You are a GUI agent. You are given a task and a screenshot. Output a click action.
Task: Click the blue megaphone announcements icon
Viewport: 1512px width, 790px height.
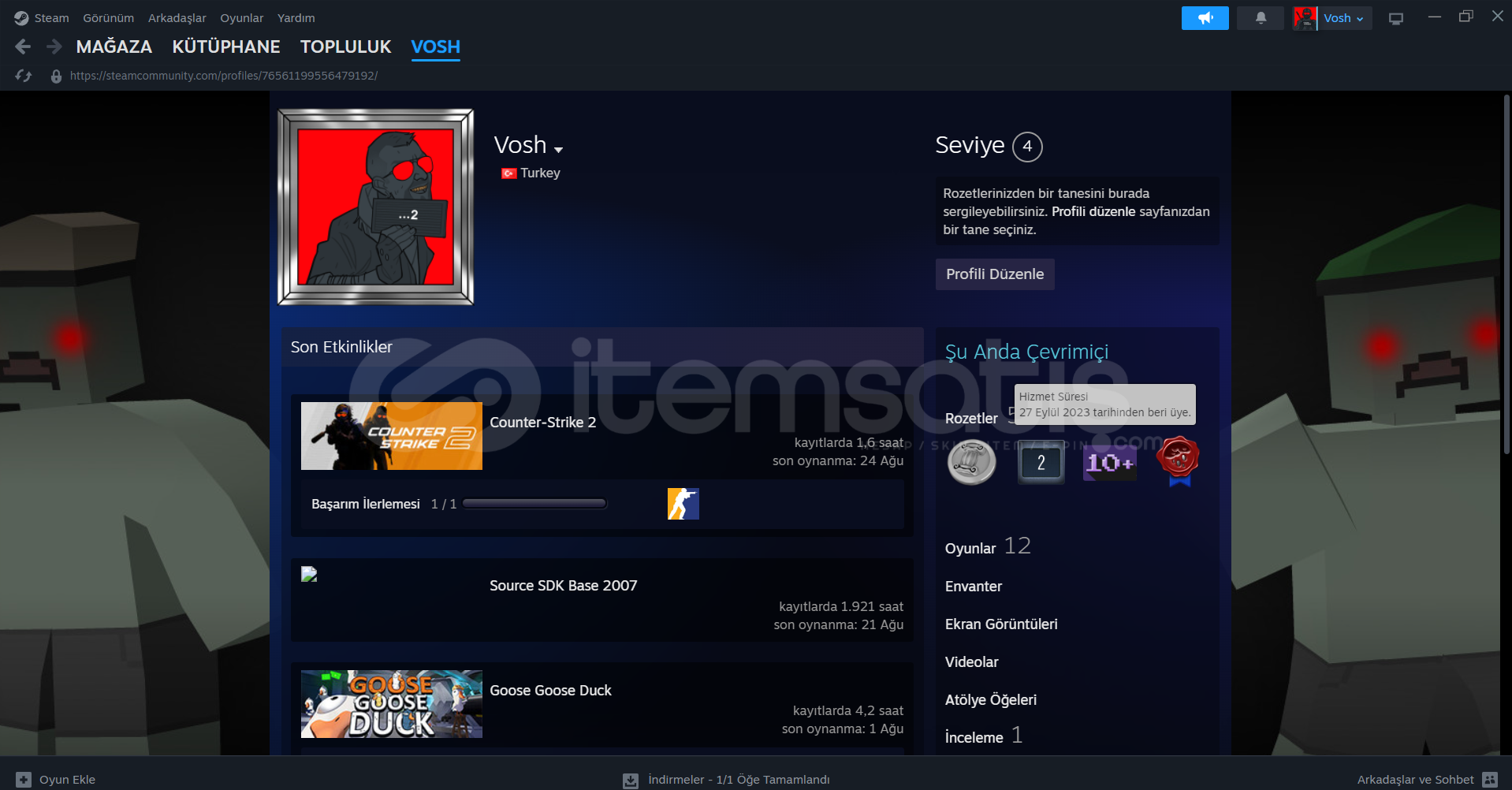[1205, 18]
